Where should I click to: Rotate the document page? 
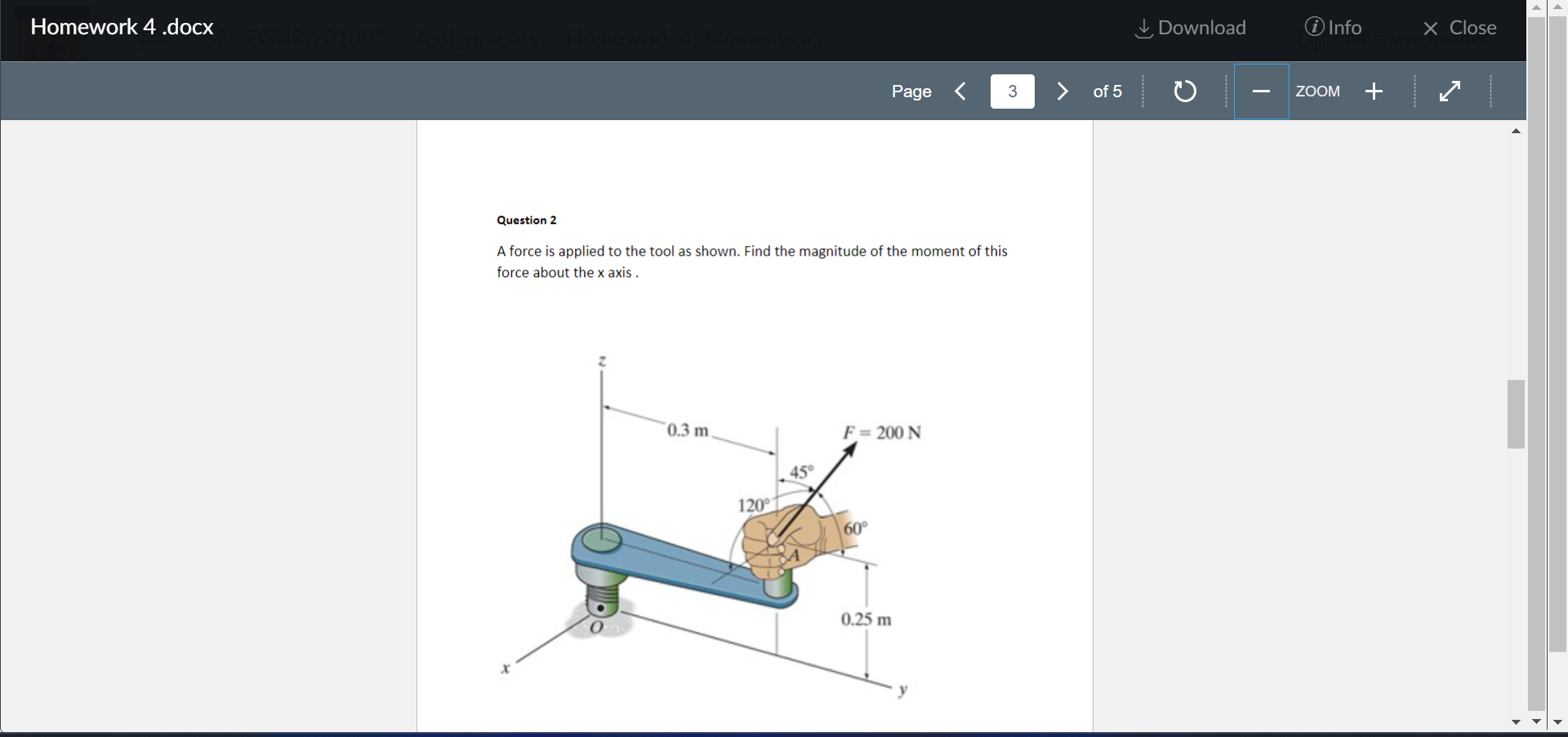tap(1184, 91)
